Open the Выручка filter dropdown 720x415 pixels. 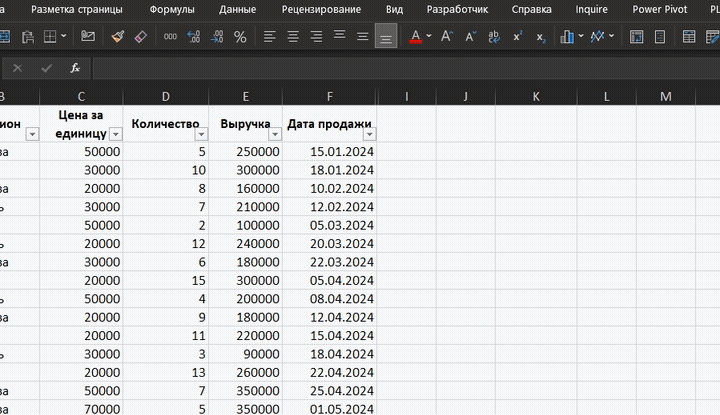pyautogui.click(x=275, y=134)
